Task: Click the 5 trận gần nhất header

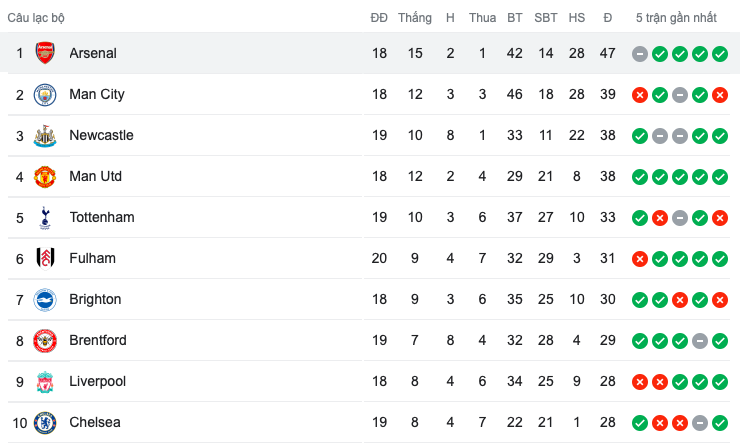Action: [676, 18]
